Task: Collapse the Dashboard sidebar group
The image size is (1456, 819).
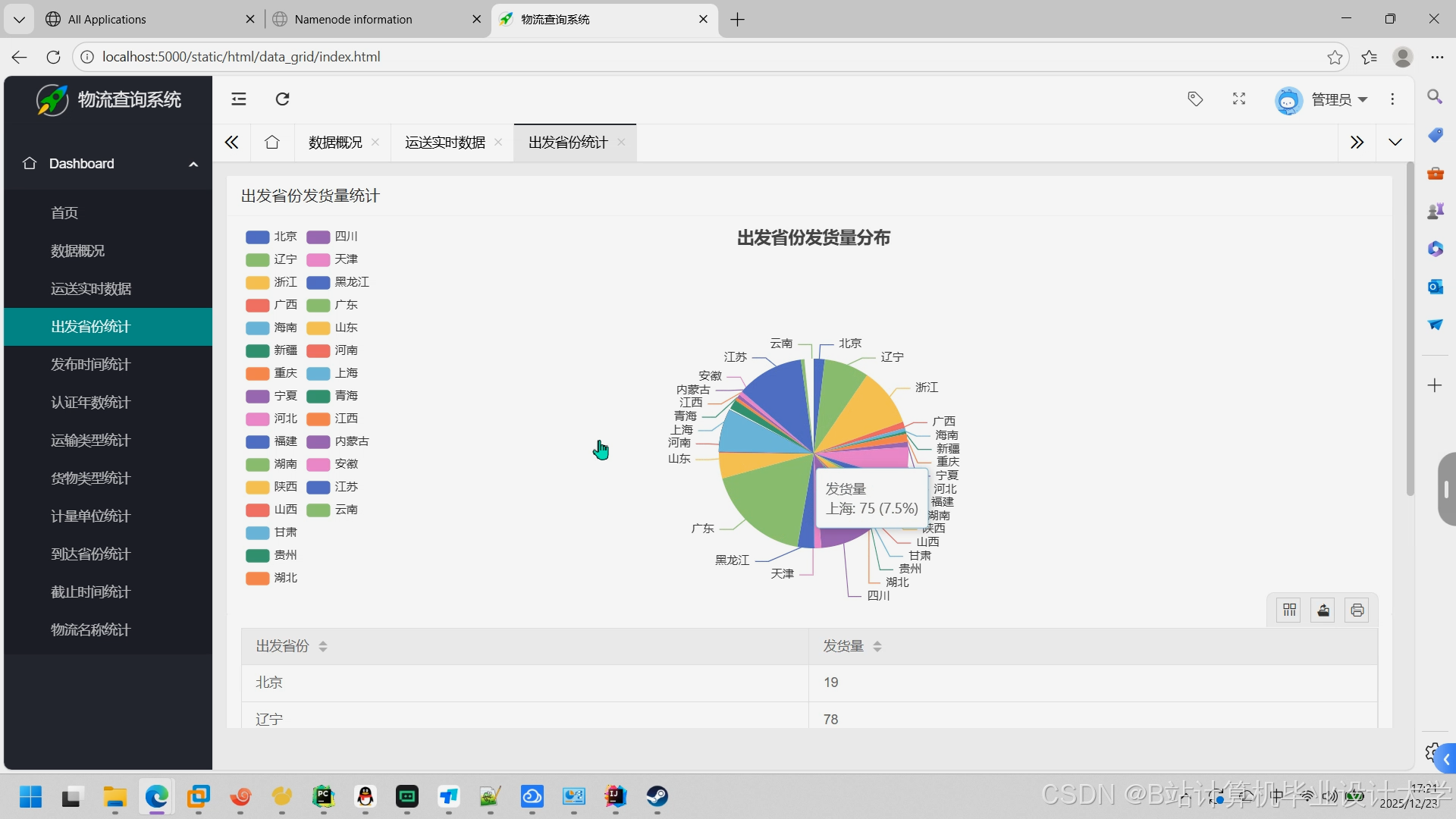Action: click(193, 164)
